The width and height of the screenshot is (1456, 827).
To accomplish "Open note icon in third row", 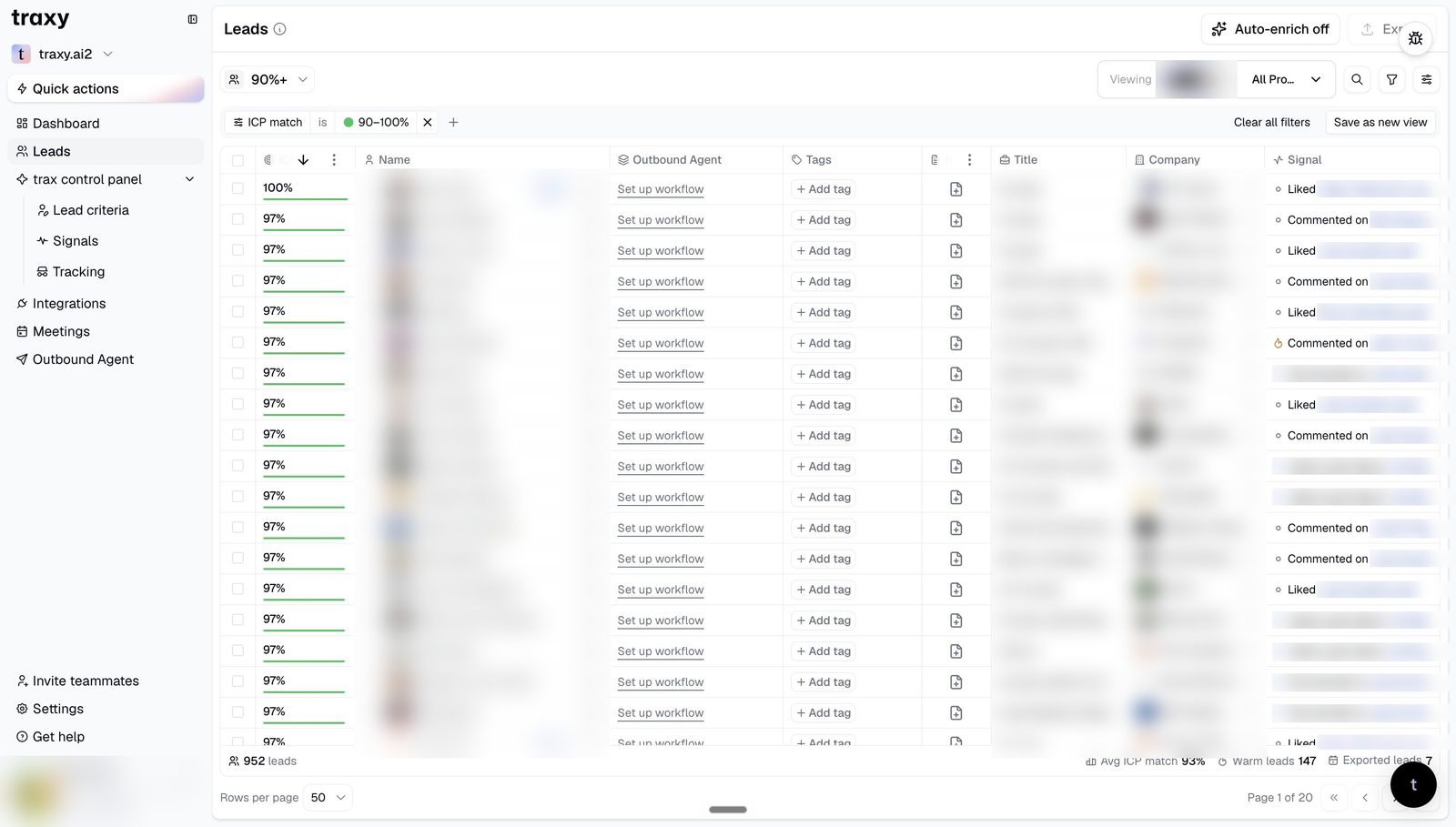I will coord(956,251).
